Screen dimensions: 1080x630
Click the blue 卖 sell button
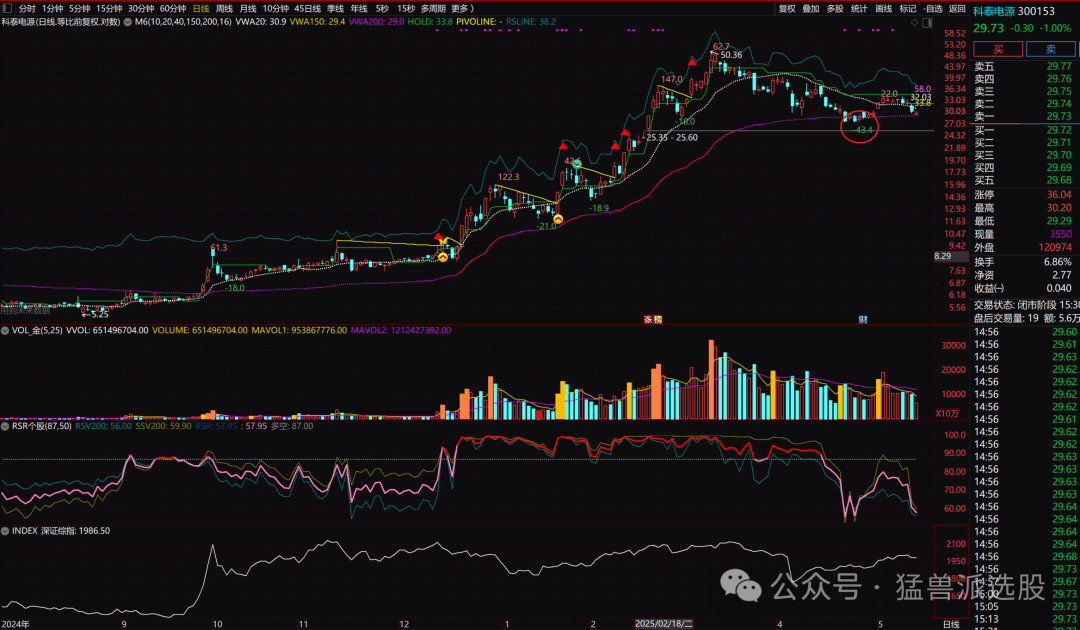[1050, 49]
